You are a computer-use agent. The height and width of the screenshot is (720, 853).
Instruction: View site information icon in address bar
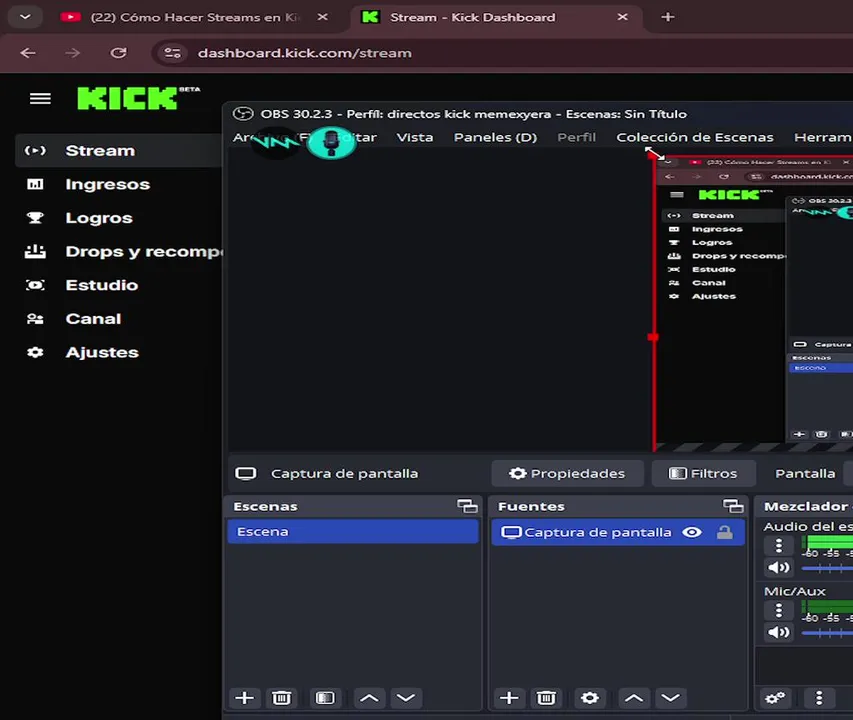[173, 53]
